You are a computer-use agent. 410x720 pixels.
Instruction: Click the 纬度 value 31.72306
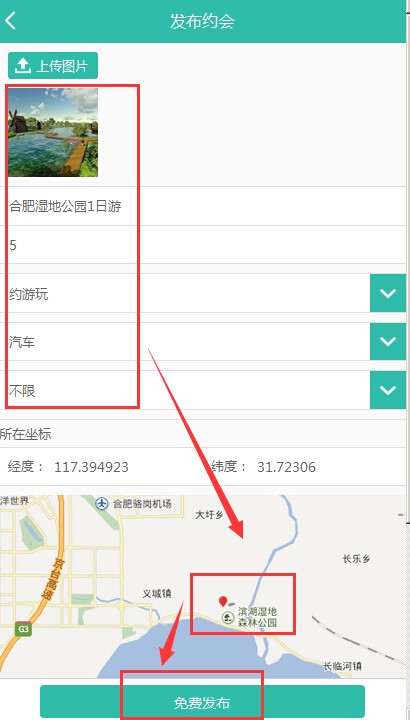click(286, 467)
